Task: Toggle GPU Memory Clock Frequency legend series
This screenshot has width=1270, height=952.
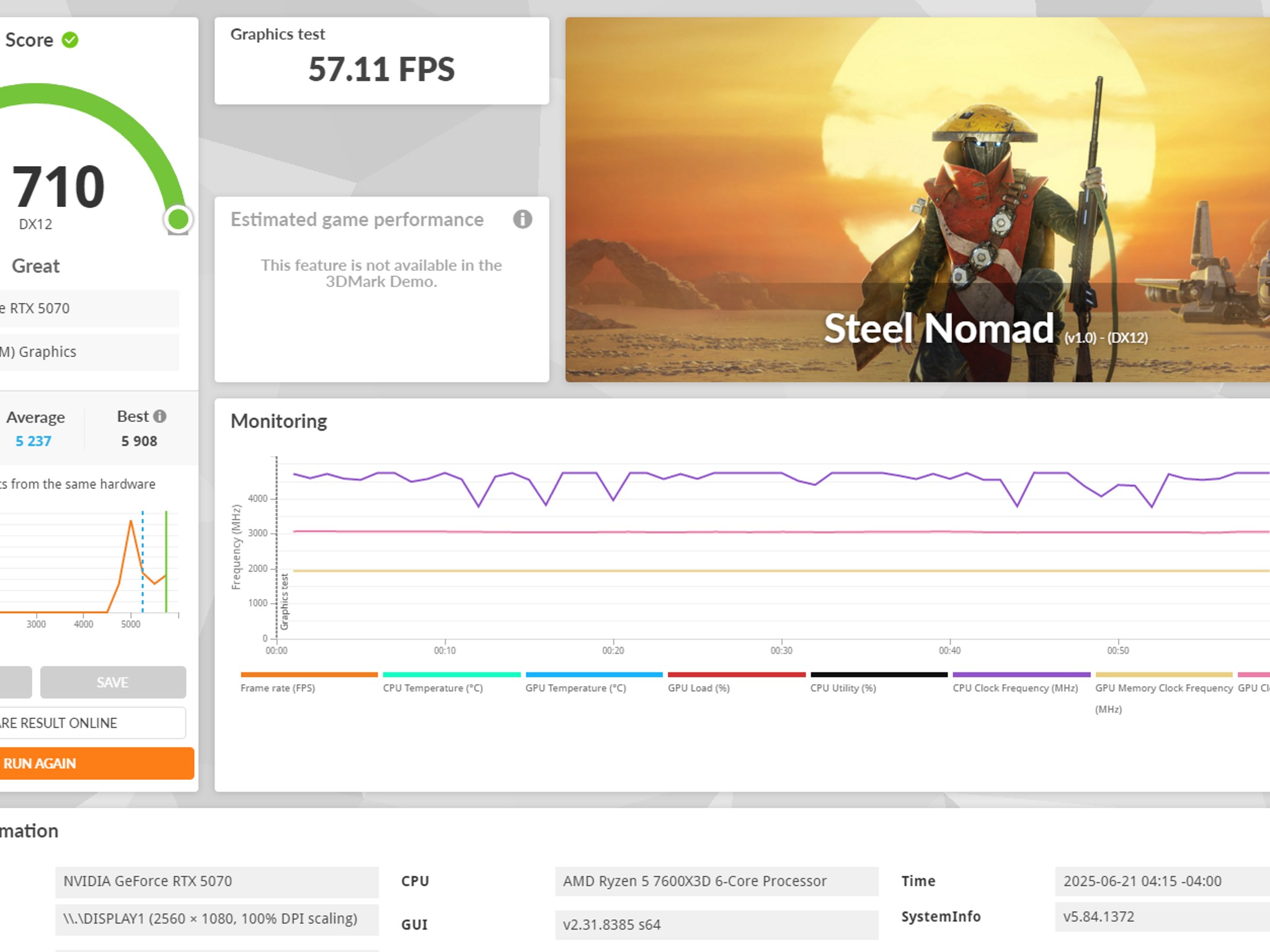Action: point(1163,687)
